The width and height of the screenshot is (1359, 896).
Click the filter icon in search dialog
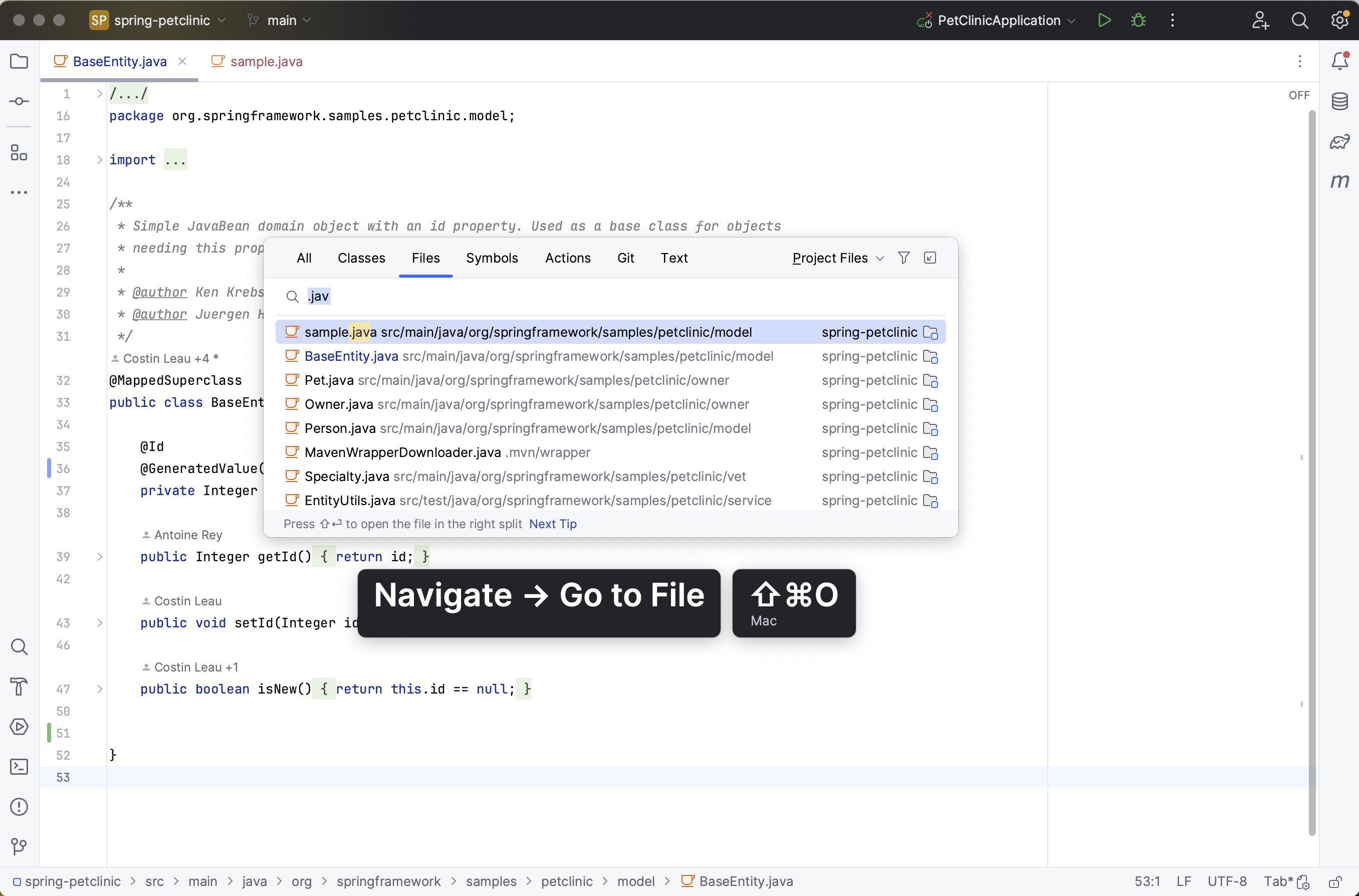pos(904,258)
